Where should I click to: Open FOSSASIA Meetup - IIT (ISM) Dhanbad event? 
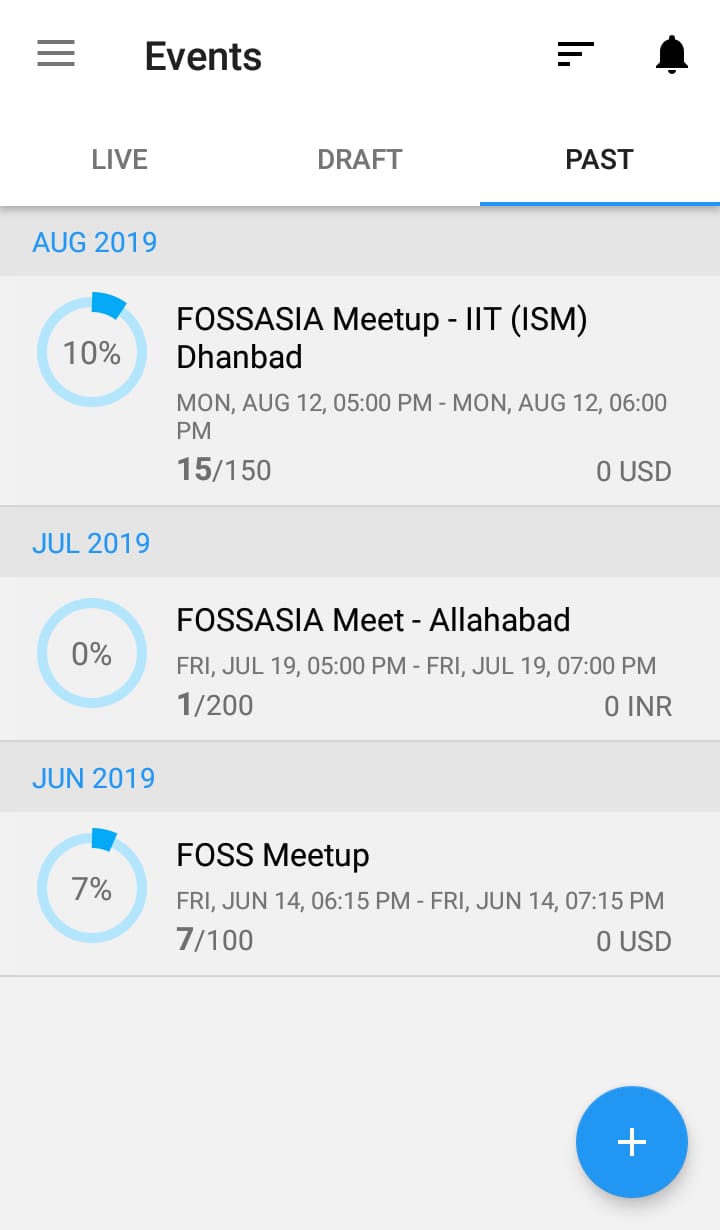coord(381,338)
